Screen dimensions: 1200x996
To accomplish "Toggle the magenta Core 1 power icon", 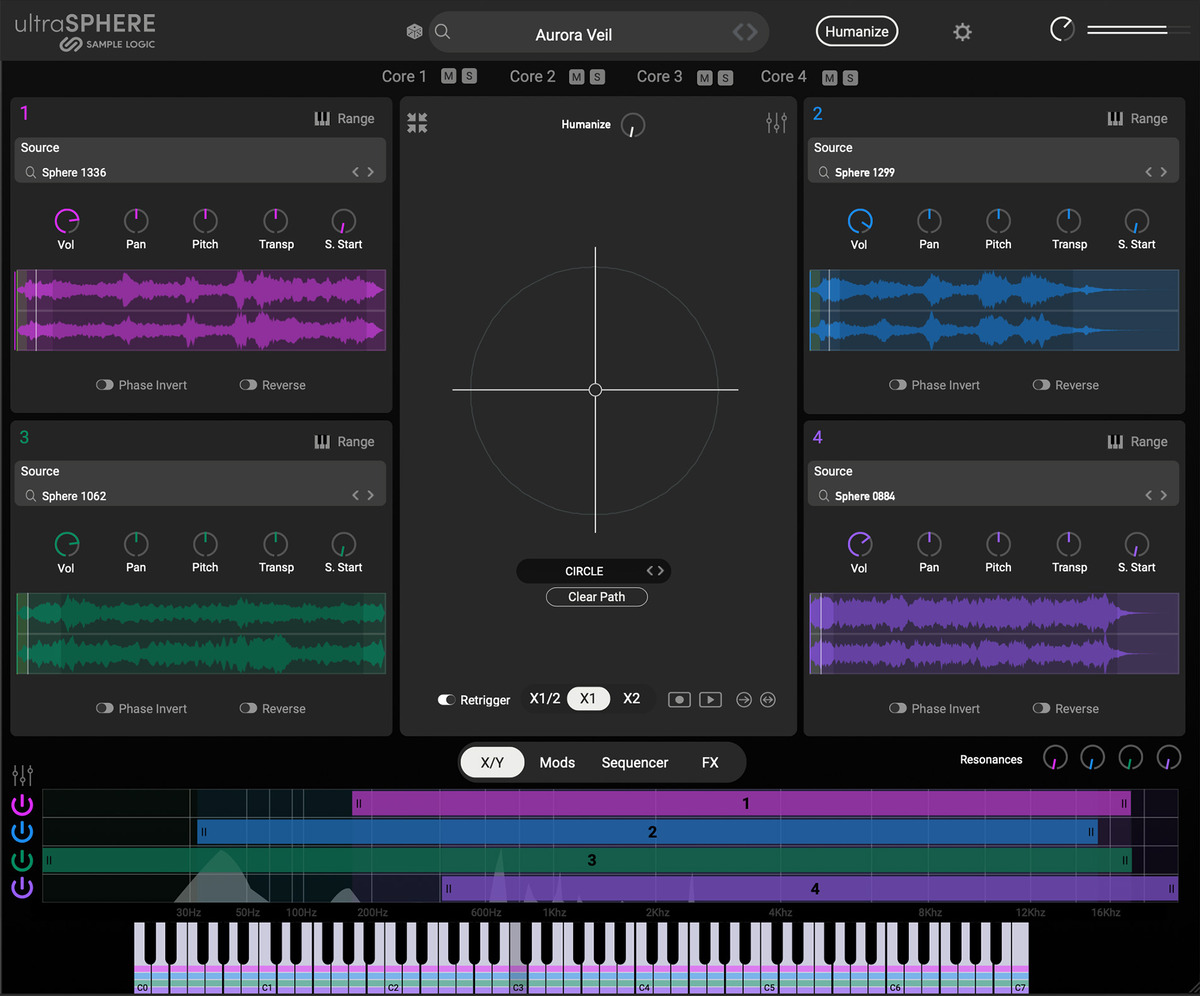I will coord(22,804).
